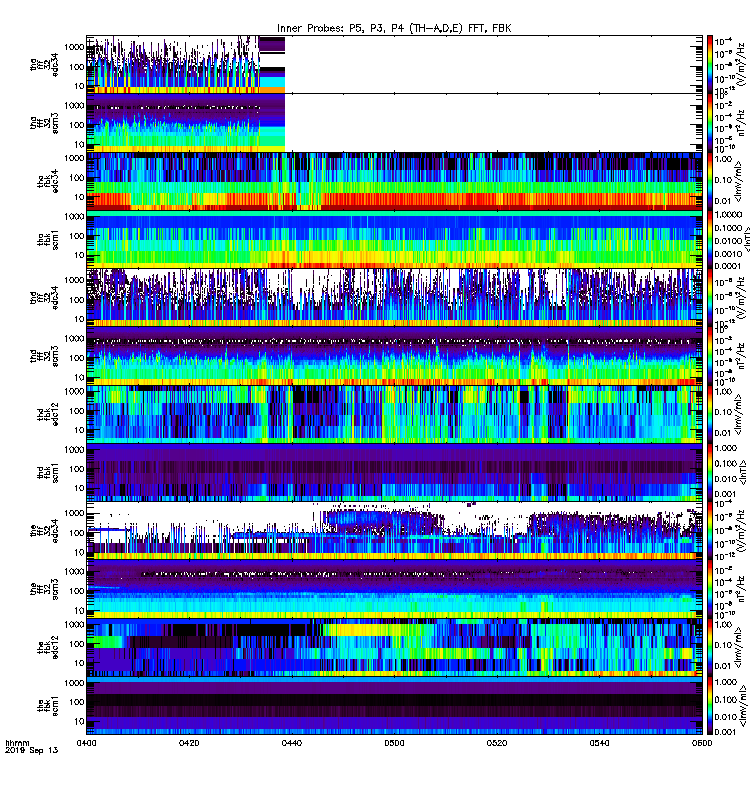The image size is (750, 800).
Task: Click the 0600 time axis label
Action: click(x=702, y=743)
